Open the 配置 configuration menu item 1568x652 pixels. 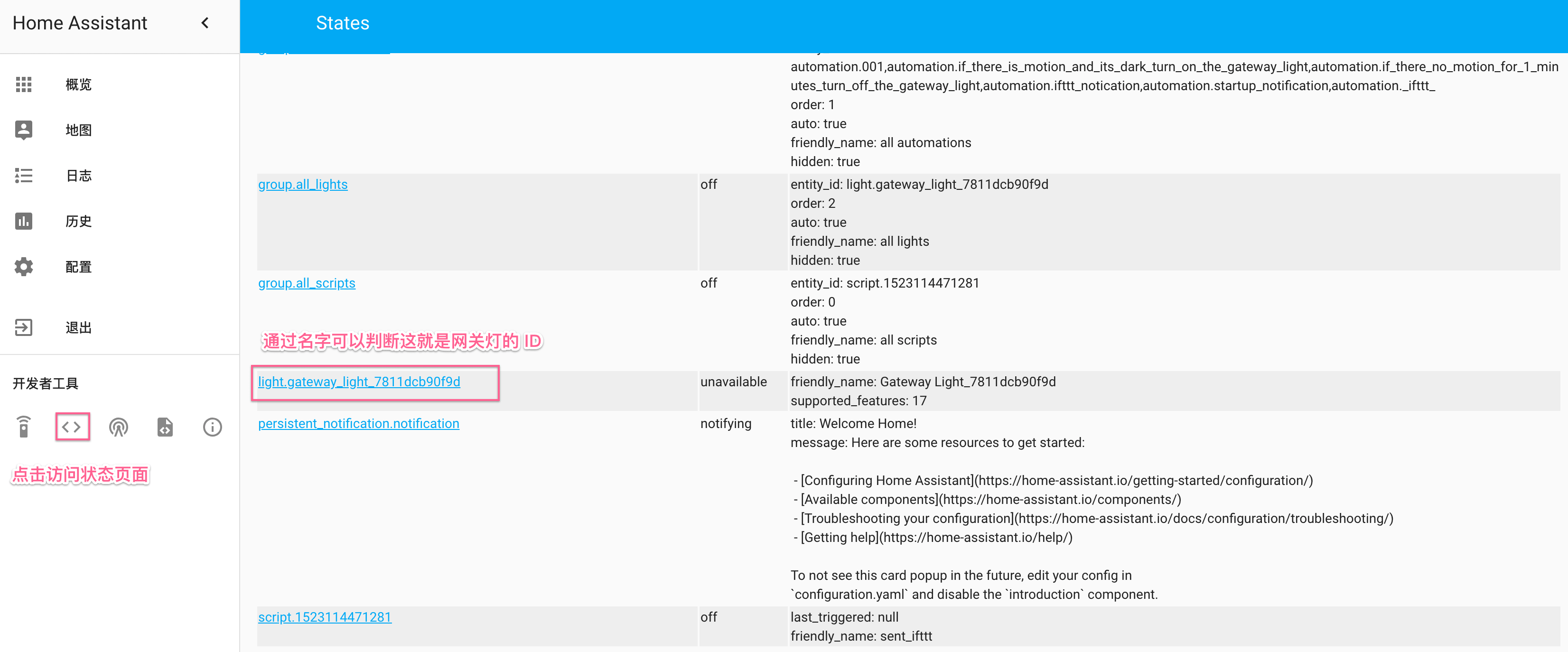(x=78, y=267)
